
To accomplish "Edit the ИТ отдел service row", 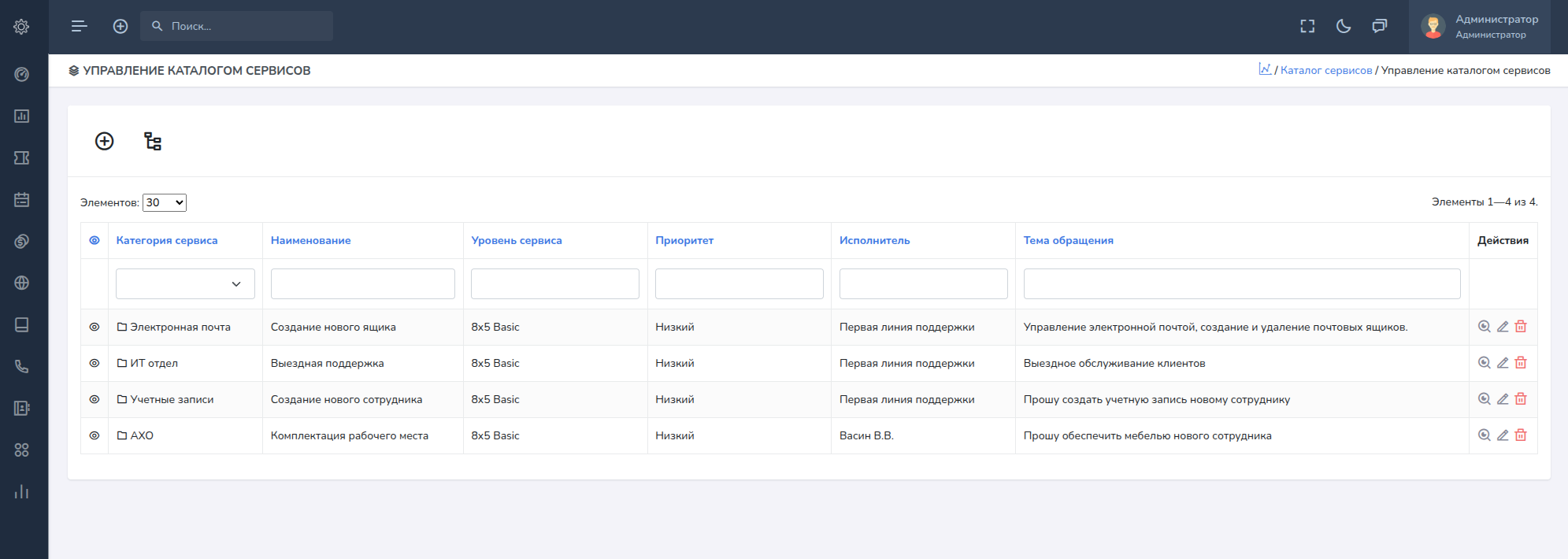I will click(1503, 363).
